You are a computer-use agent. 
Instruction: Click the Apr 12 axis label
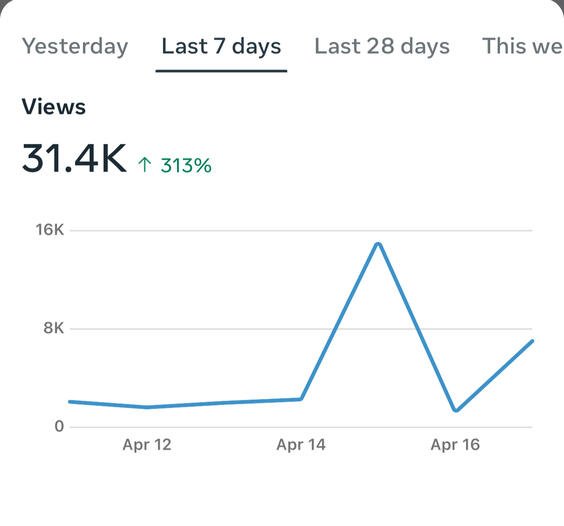147,445
